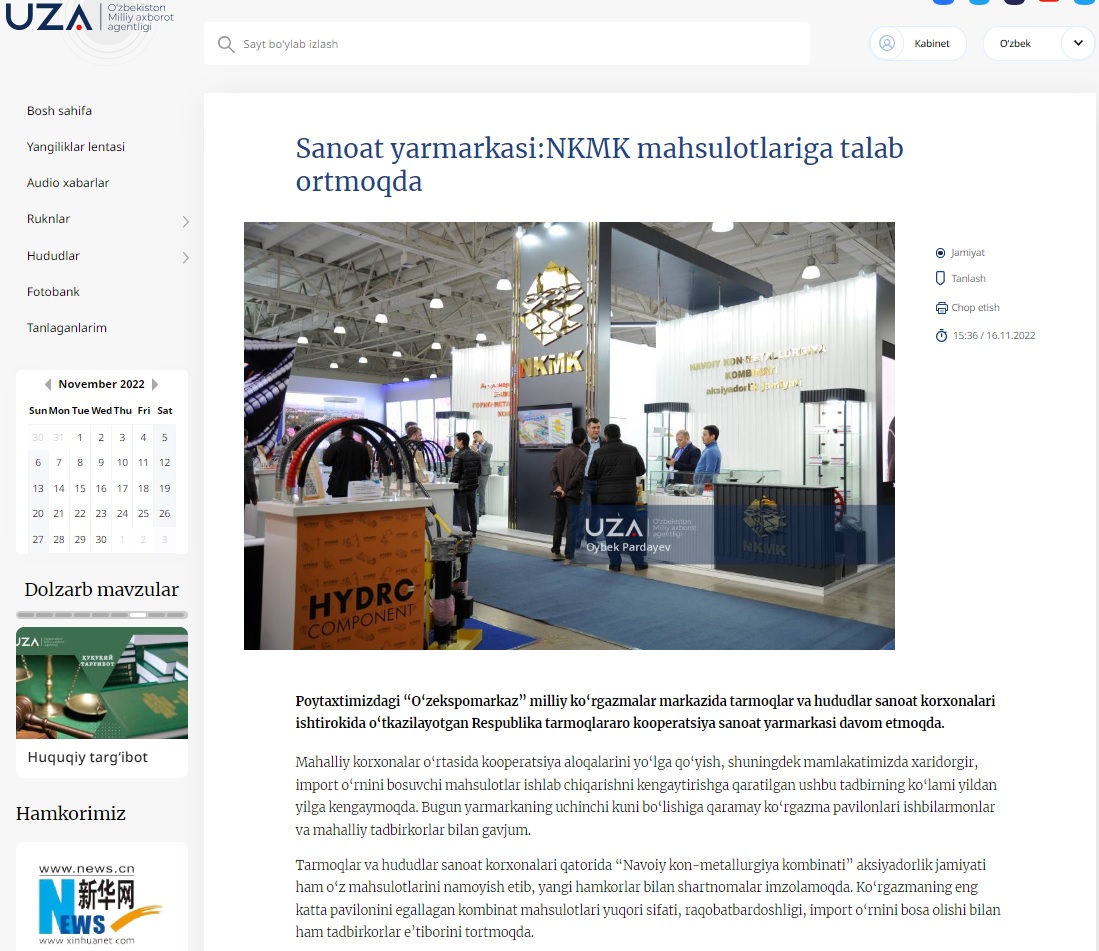Go to next month in calendar
The width and height of the screenshot is (1099, 951).
tap(155, 384)
